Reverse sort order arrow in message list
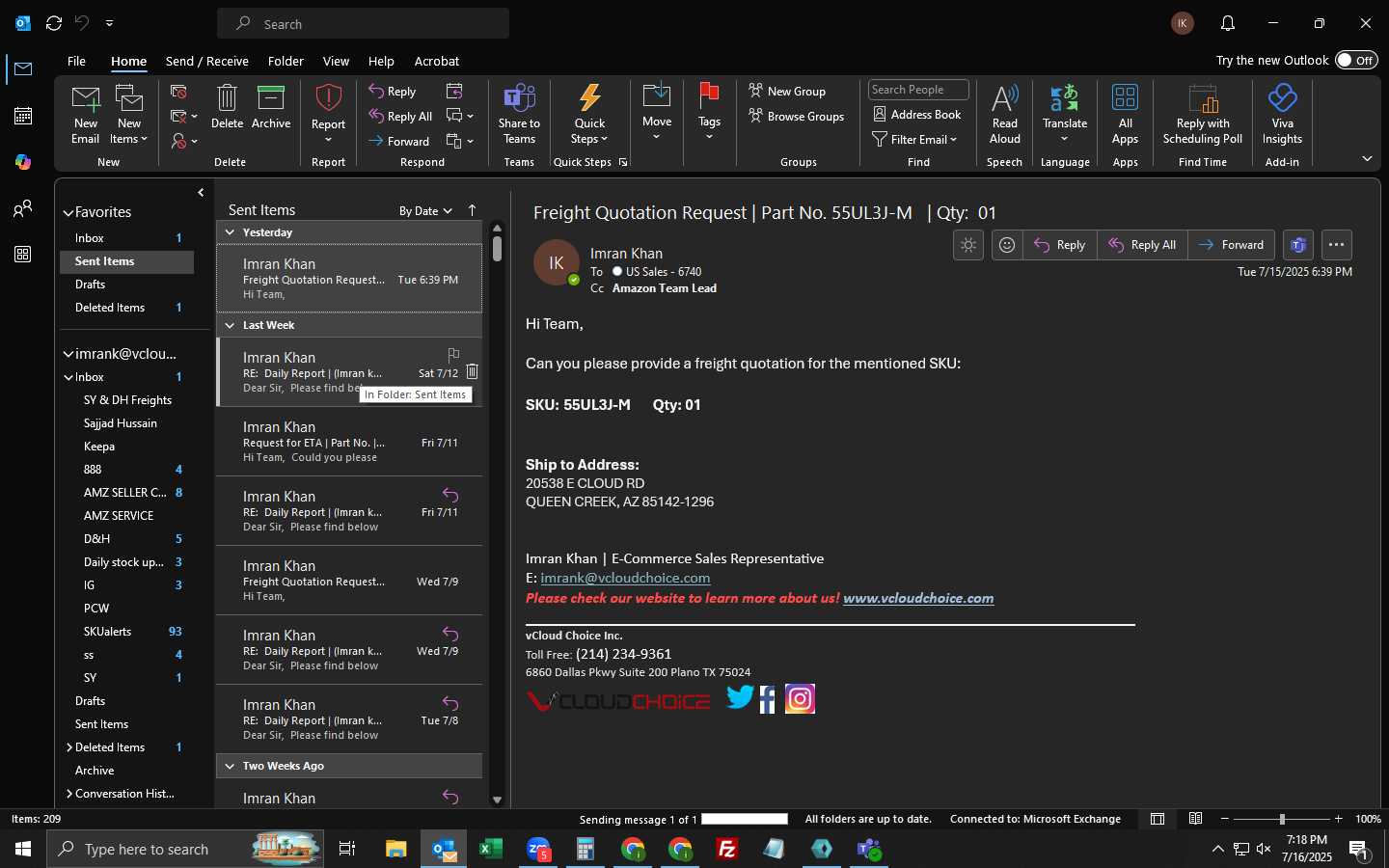Screen dimensions: 1389x868 [x=472, y=210]
